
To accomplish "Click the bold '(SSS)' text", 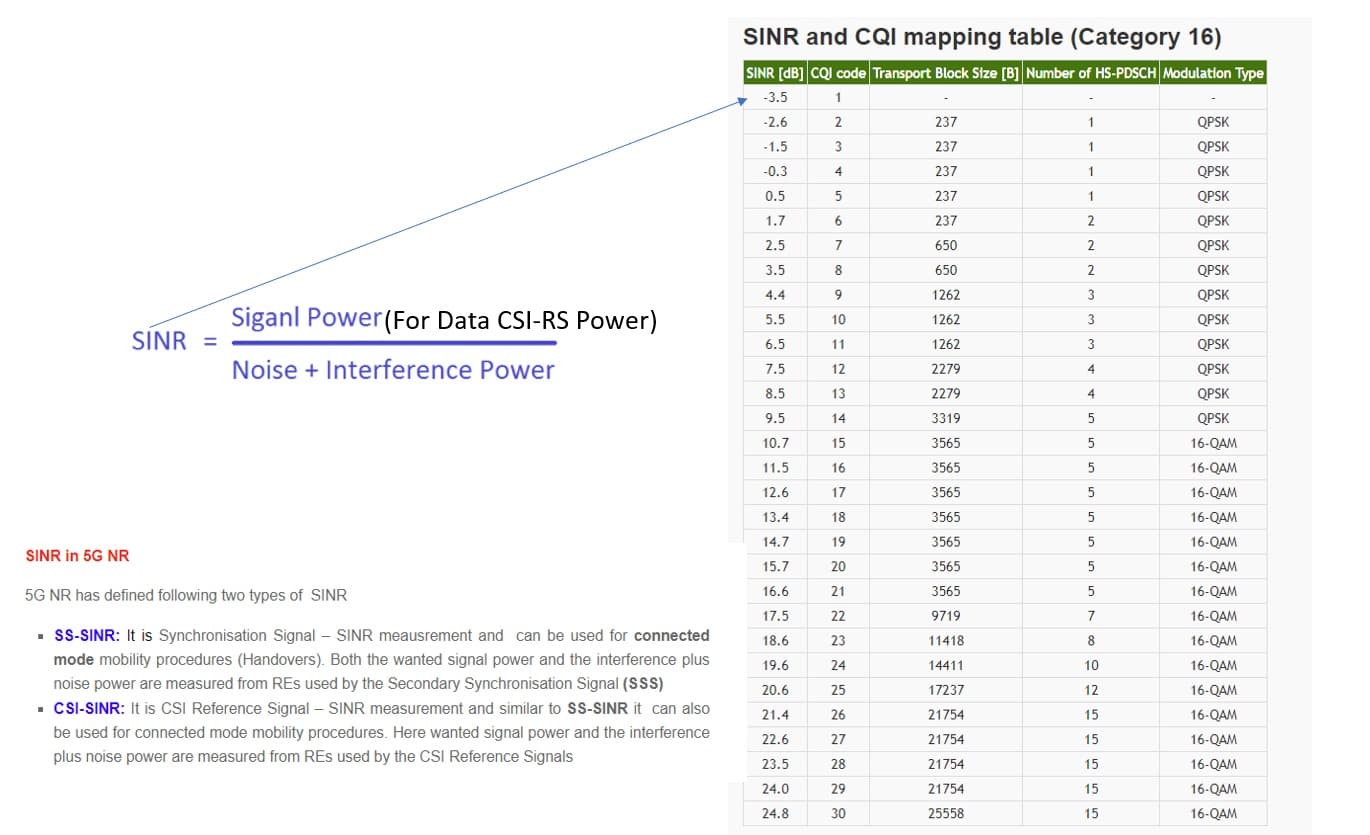I will pyautogui.click(x=643, y=684).
